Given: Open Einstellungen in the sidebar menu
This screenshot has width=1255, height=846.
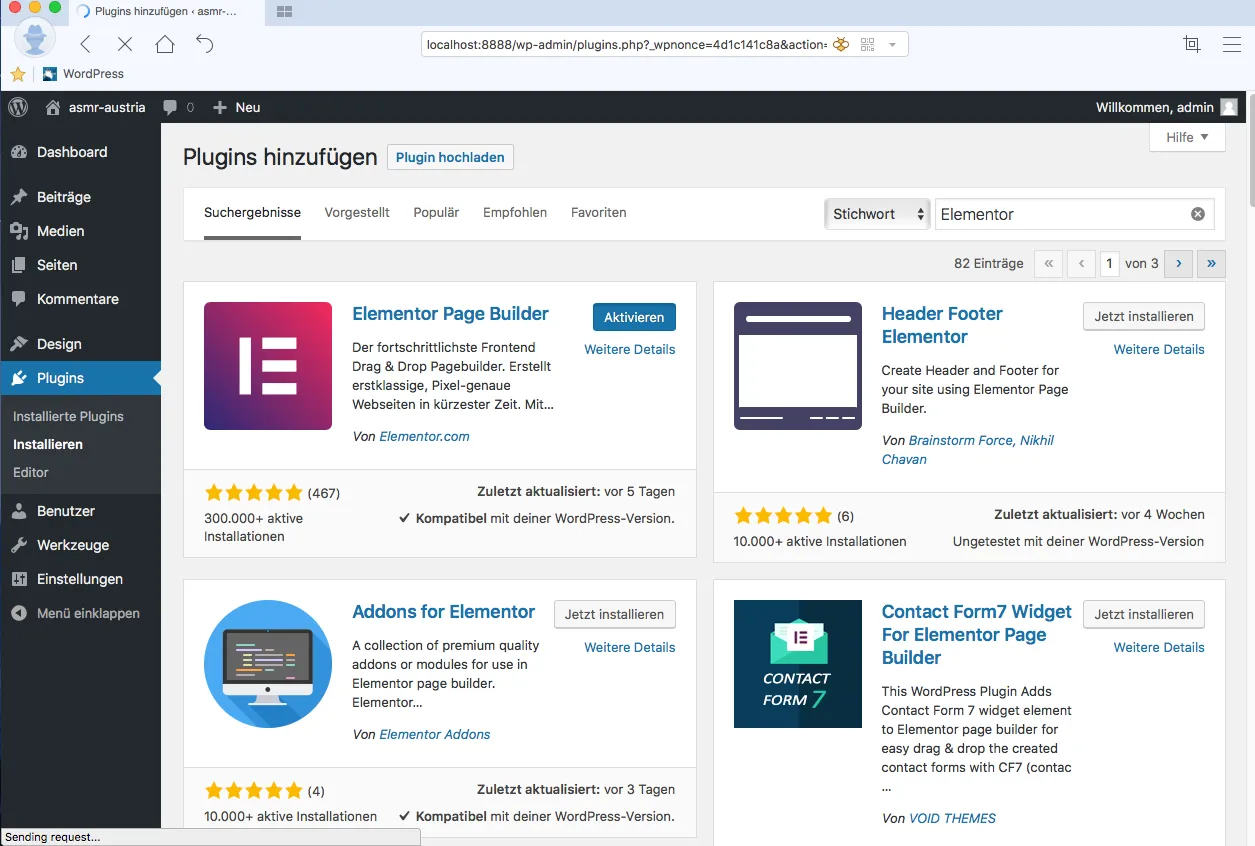Looking at the screenshot, I should click(x=80, y=579).
